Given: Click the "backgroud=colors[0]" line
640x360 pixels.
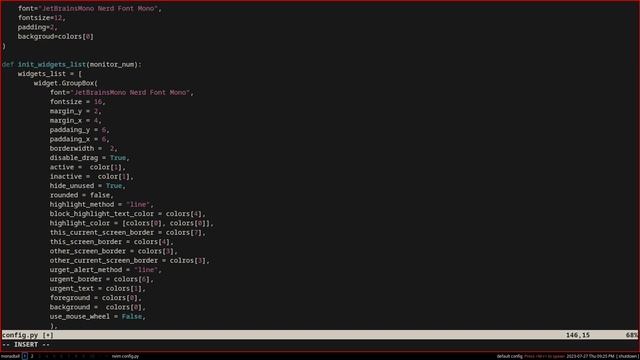Looking at the screenshot, I should [x=56, y=37].
